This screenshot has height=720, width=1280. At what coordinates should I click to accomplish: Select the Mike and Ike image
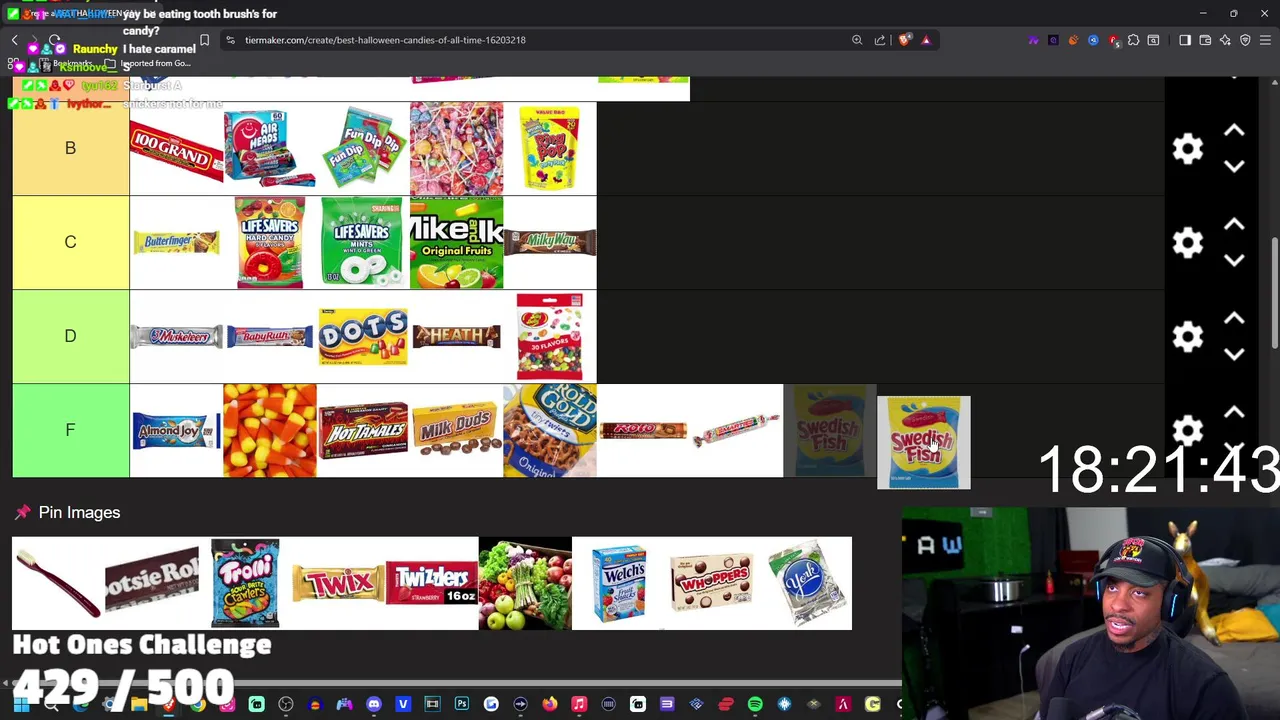[x=456, y=242]
